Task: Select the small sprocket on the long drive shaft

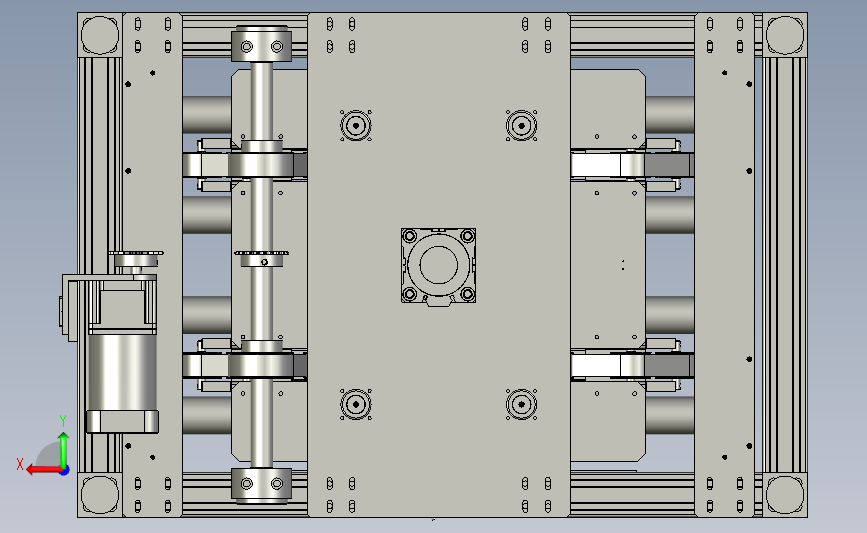Action: (262, 258)
